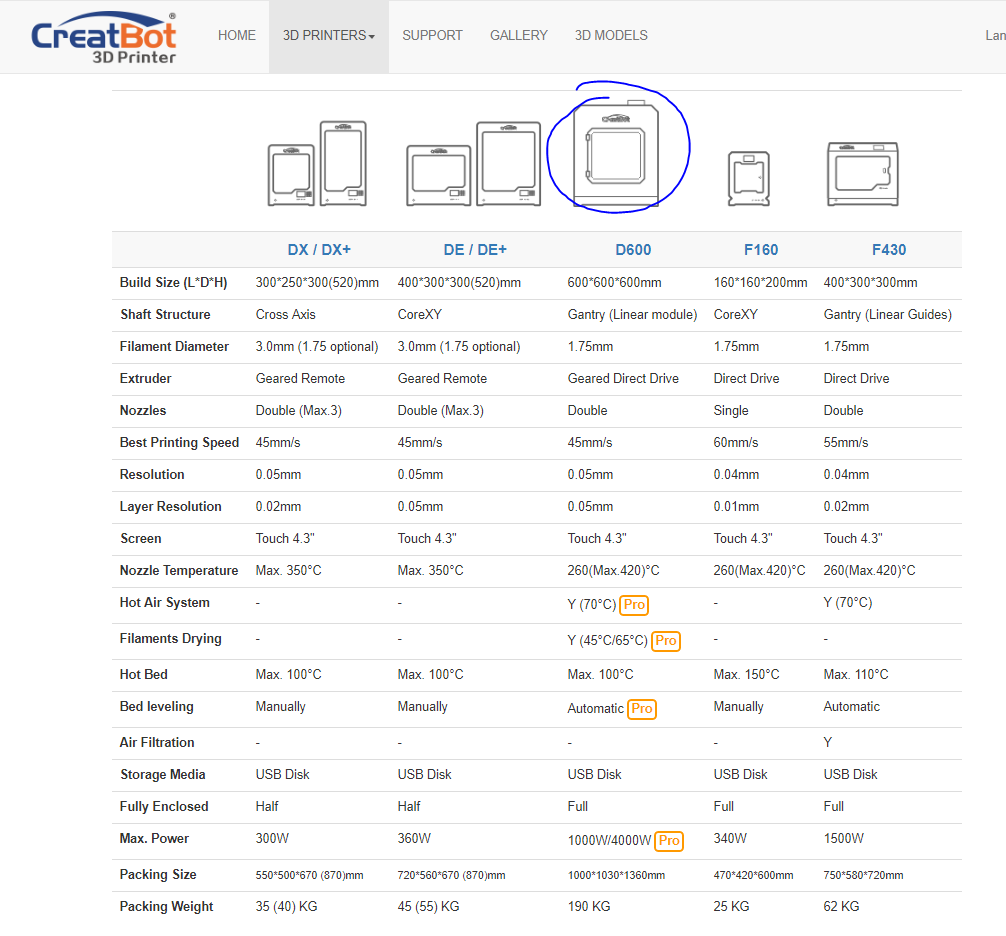Click the F430 printer image
1006x936 pixels.
click(x=861, y=174)
